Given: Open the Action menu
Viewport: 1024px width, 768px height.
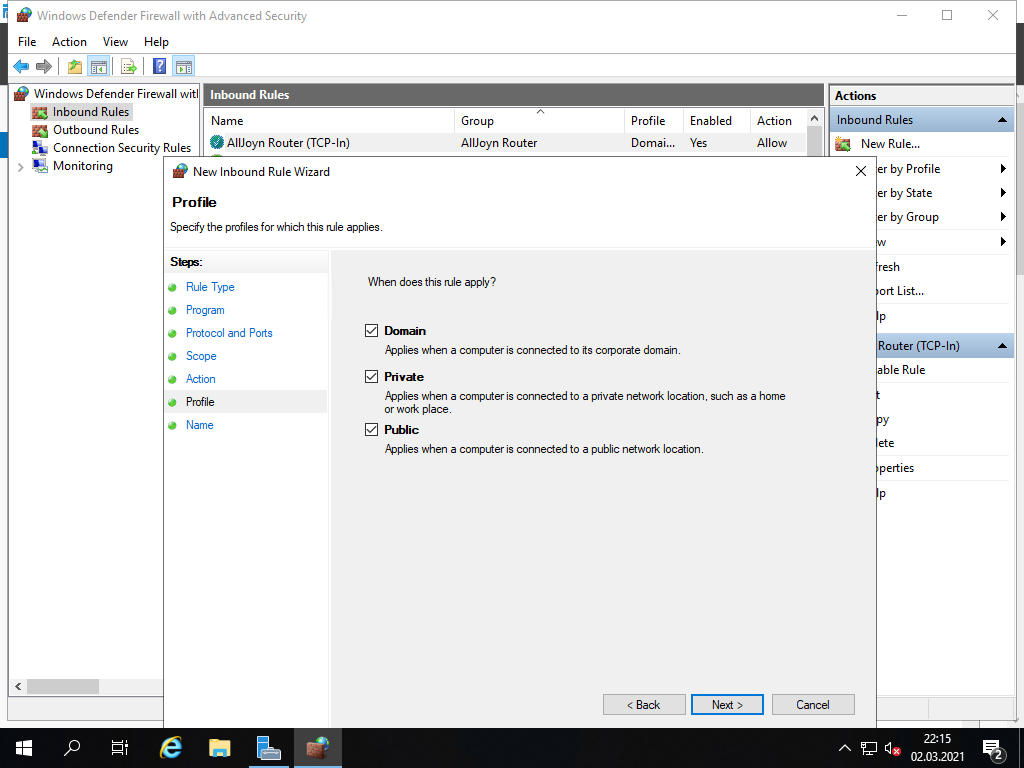Looking at the screenshot, I should click(x=69, y=42).
